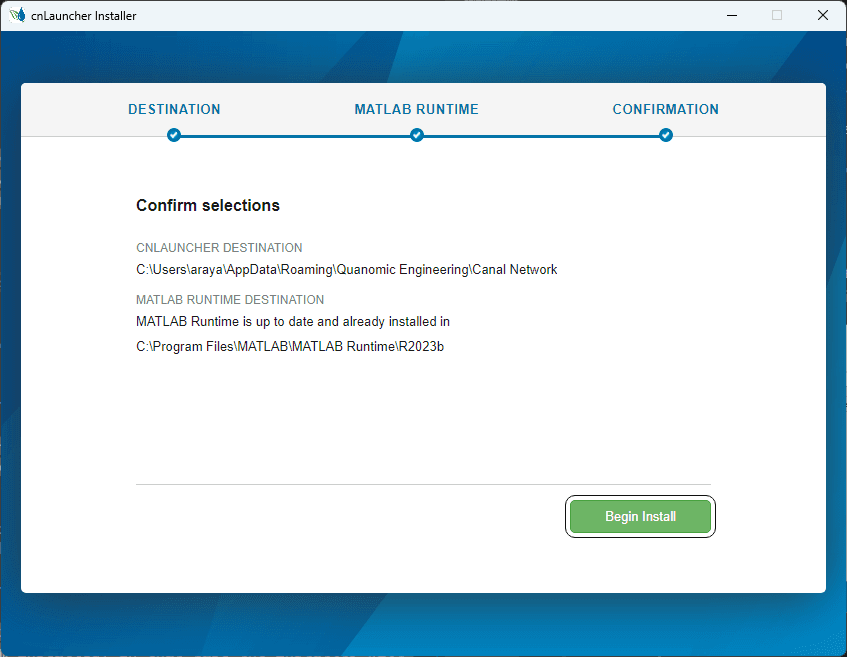
Task: Click the Confirm selections heading
Action: coord(207,205)
